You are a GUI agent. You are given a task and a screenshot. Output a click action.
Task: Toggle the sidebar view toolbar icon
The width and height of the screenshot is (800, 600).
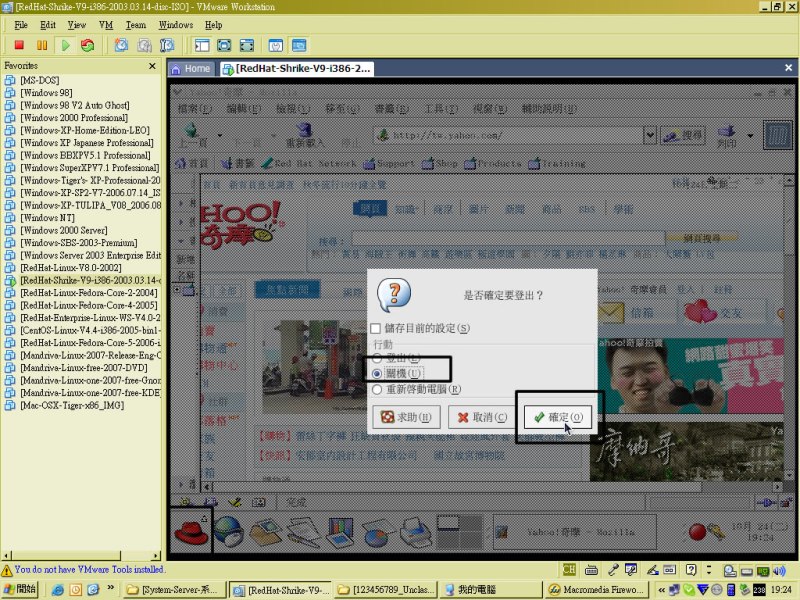point(202,45)
